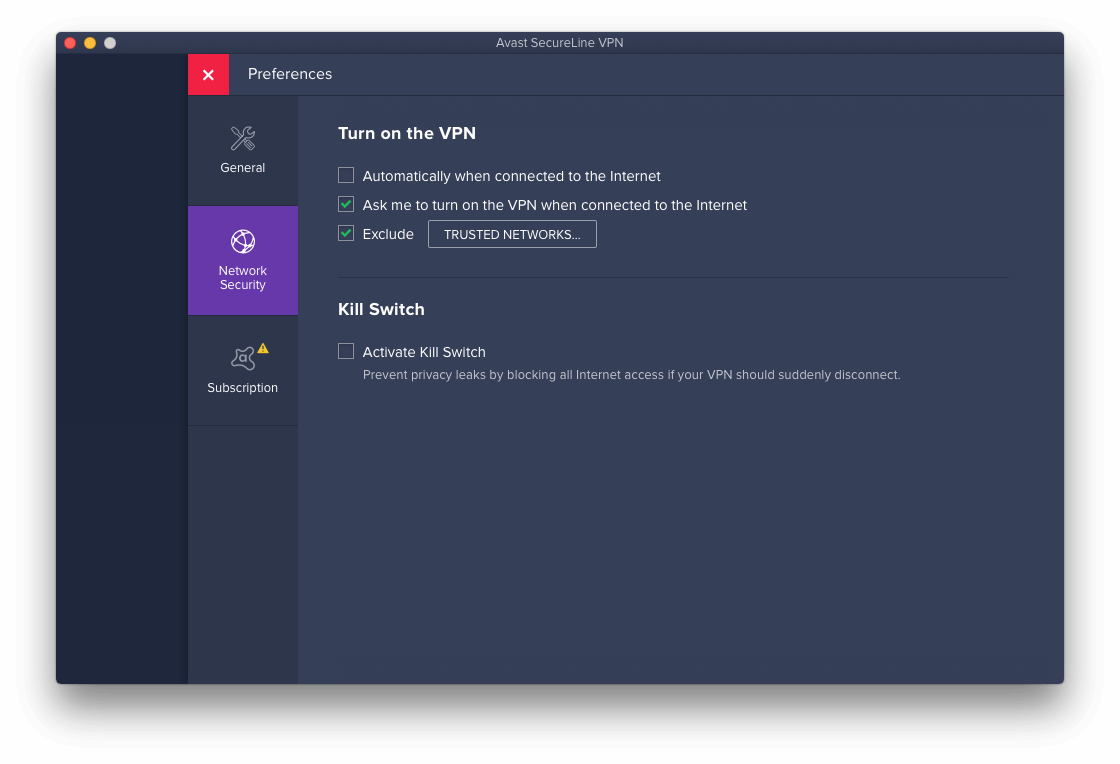Uncheck the Exclude checkbox
Image resolution: width=1120 pixels, height=764 pixels.
coord(346,233)
